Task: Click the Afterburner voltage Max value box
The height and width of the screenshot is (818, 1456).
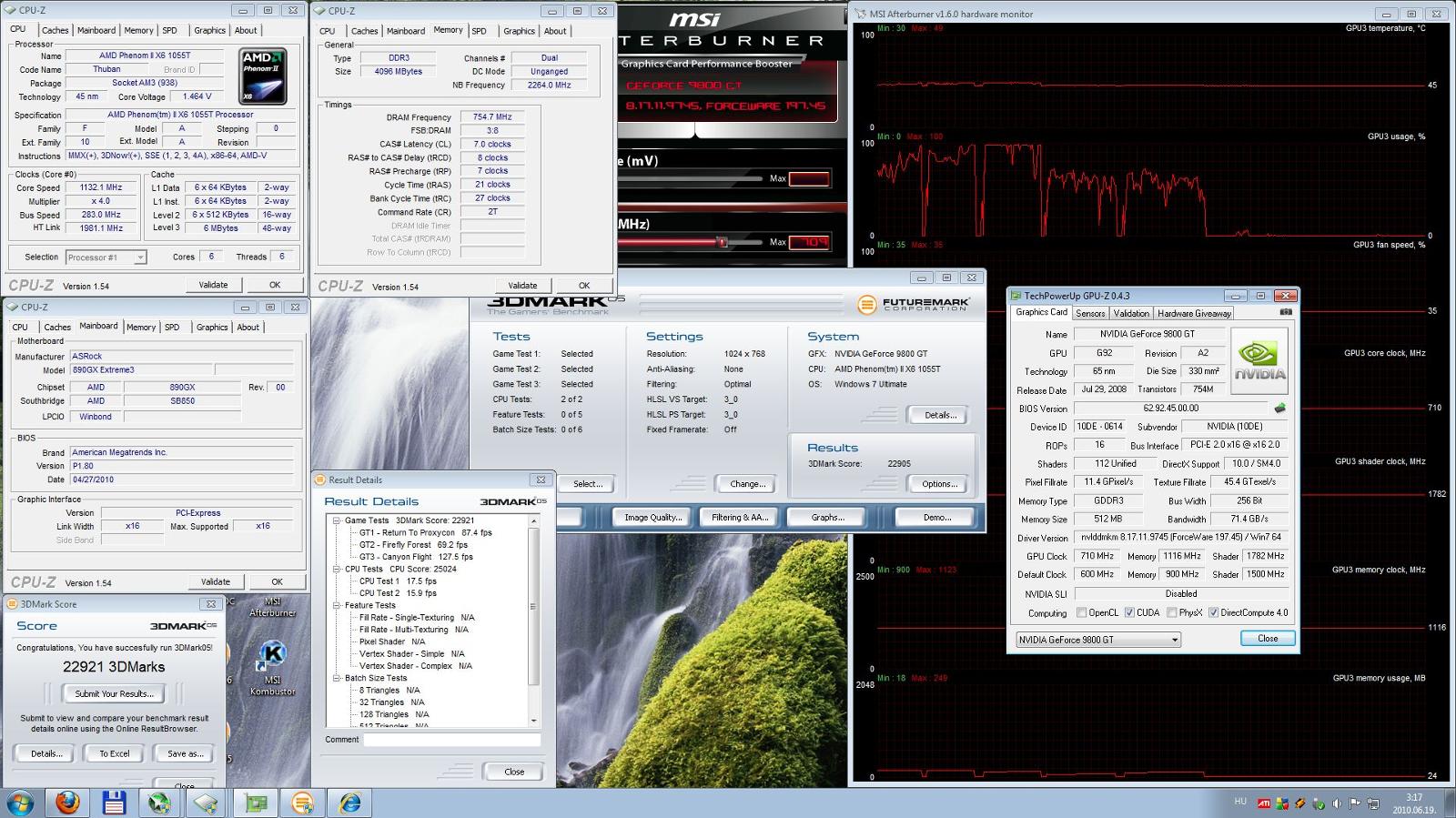Action: click(x=809, y=178)
